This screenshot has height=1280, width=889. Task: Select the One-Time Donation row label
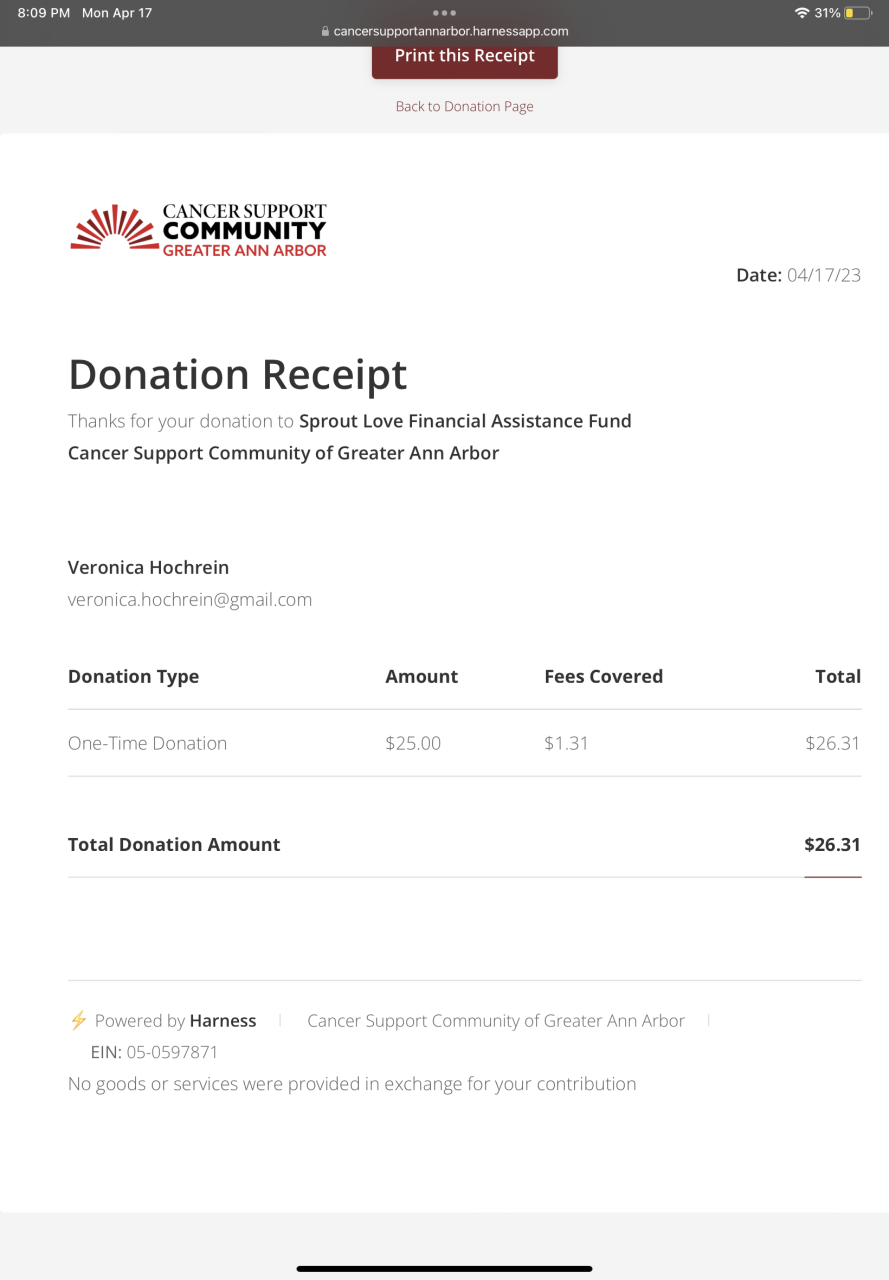pyautogui.click(x=147, y=743)
